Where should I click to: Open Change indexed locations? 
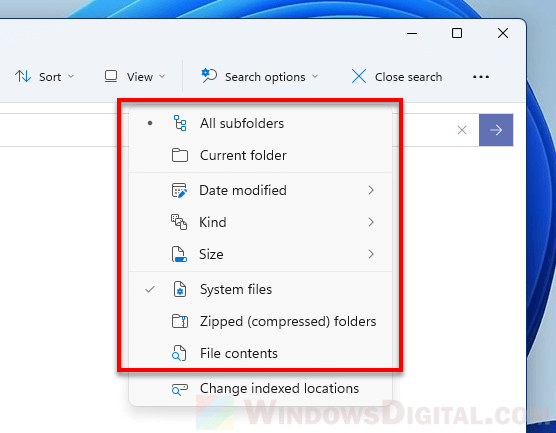pos(261,389)
